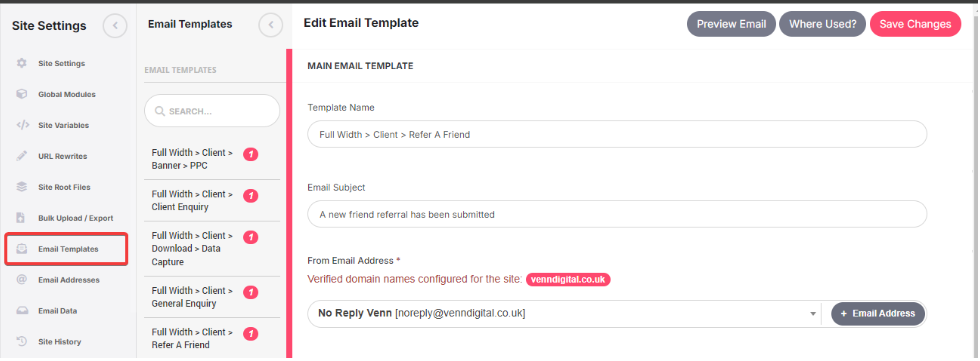This screenshot has width=980, height=361.
Task: Collapse the Site Settings panel chevron
Action: point(115,26)
